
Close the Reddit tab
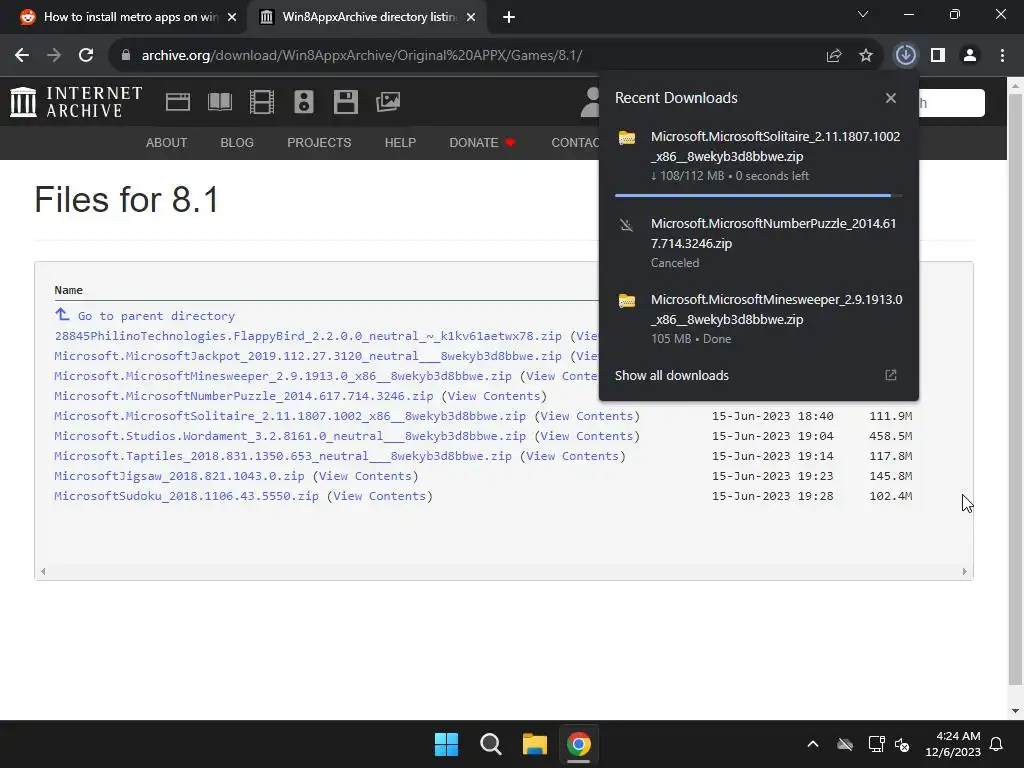[232, 18]
